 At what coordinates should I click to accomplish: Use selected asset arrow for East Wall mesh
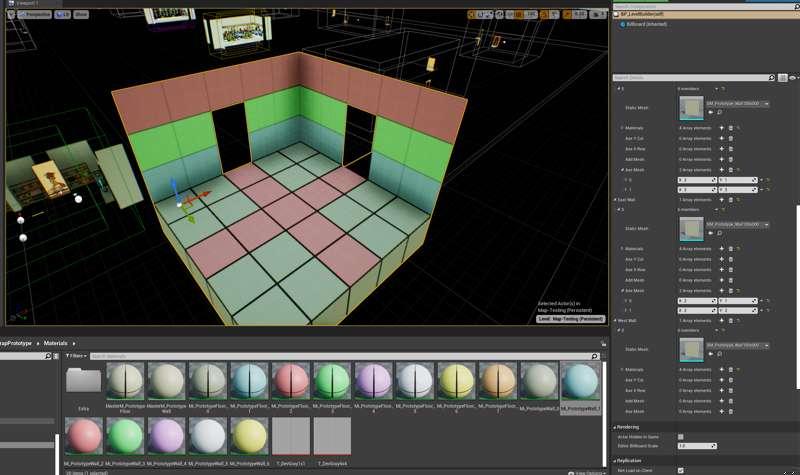pyautogui.click(x=711, y=233)
